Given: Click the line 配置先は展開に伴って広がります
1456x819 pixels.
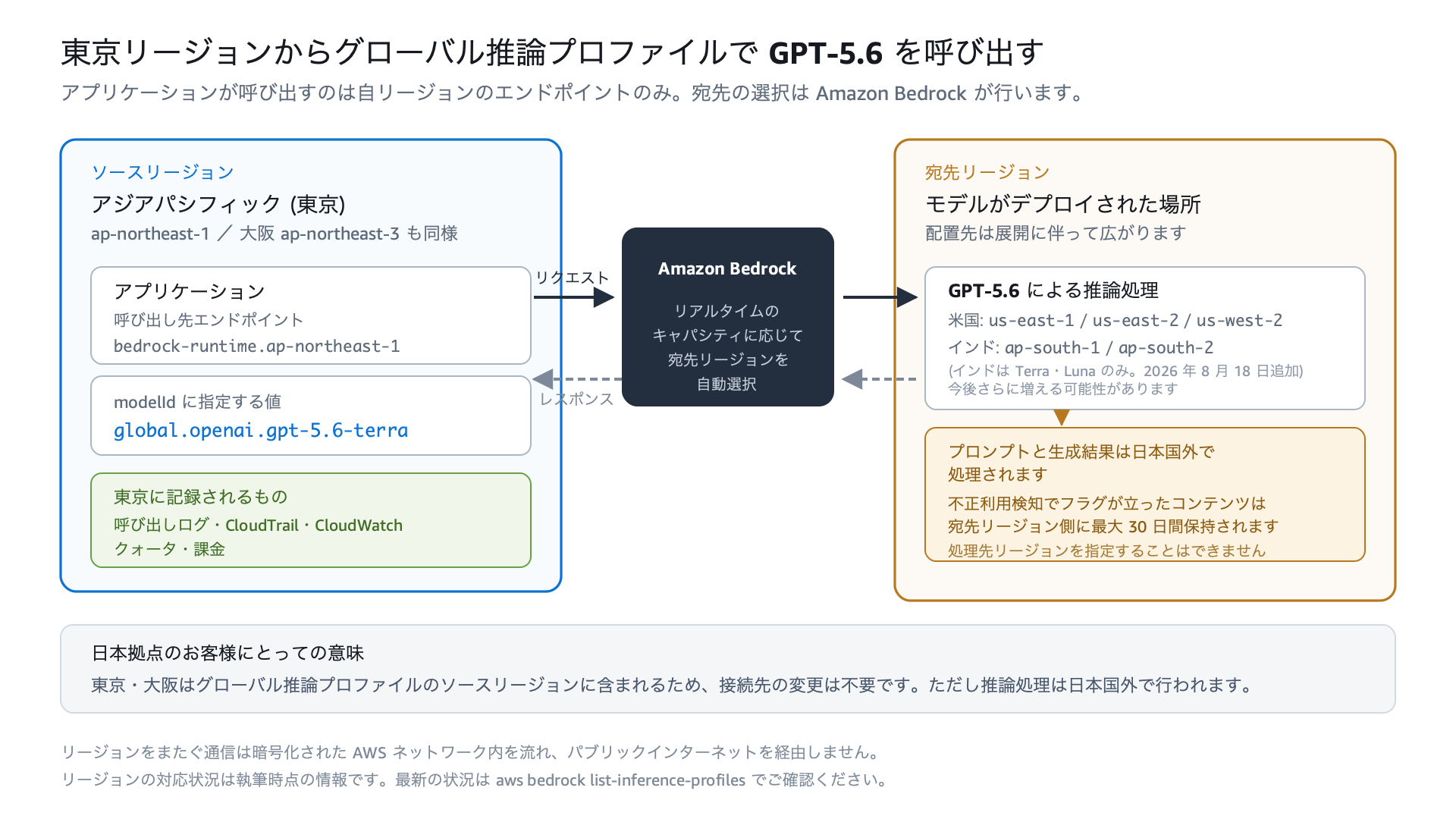Looking at the screenshot, I should pos(1056,234).
